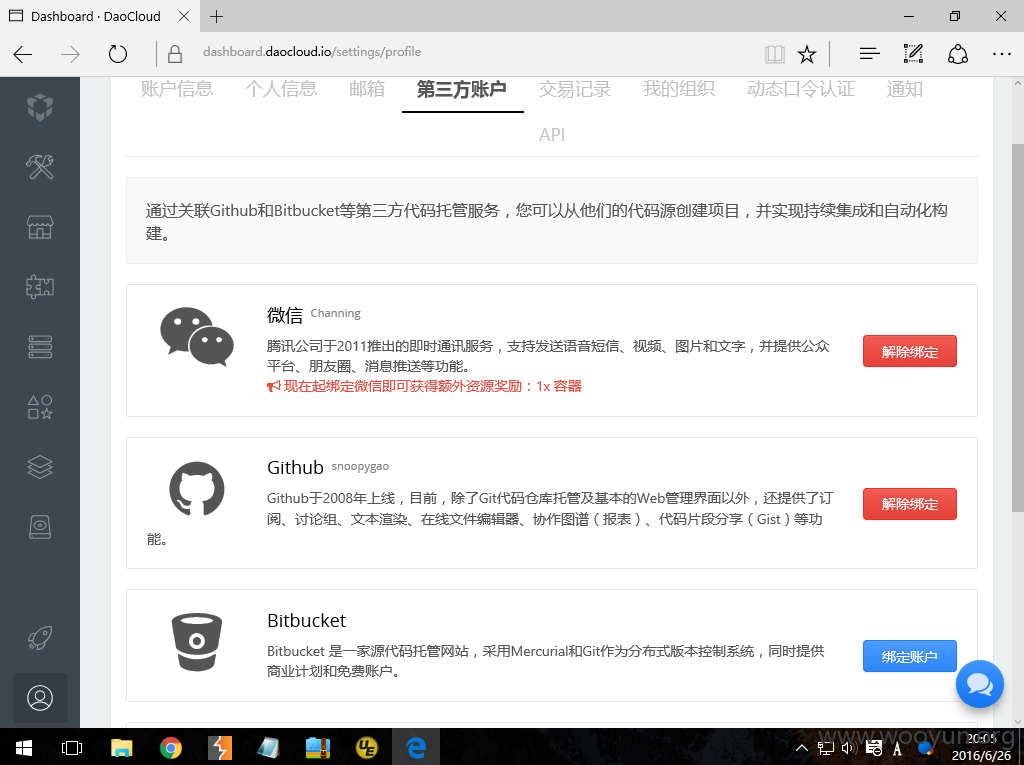Open the disk volume sidebar icon
Viewport: 1024px width, 765px height.
(40, 527)
